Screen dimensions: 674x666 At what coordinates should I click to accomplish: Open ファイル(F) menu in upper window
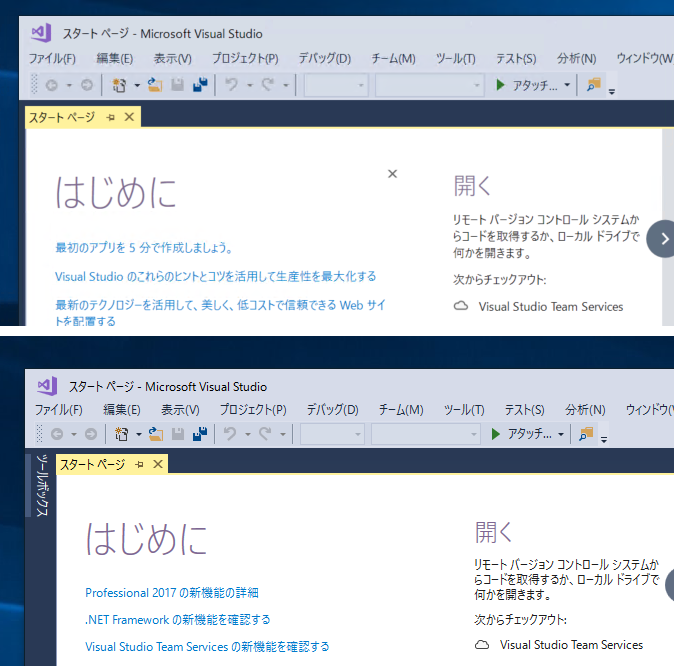52,58
